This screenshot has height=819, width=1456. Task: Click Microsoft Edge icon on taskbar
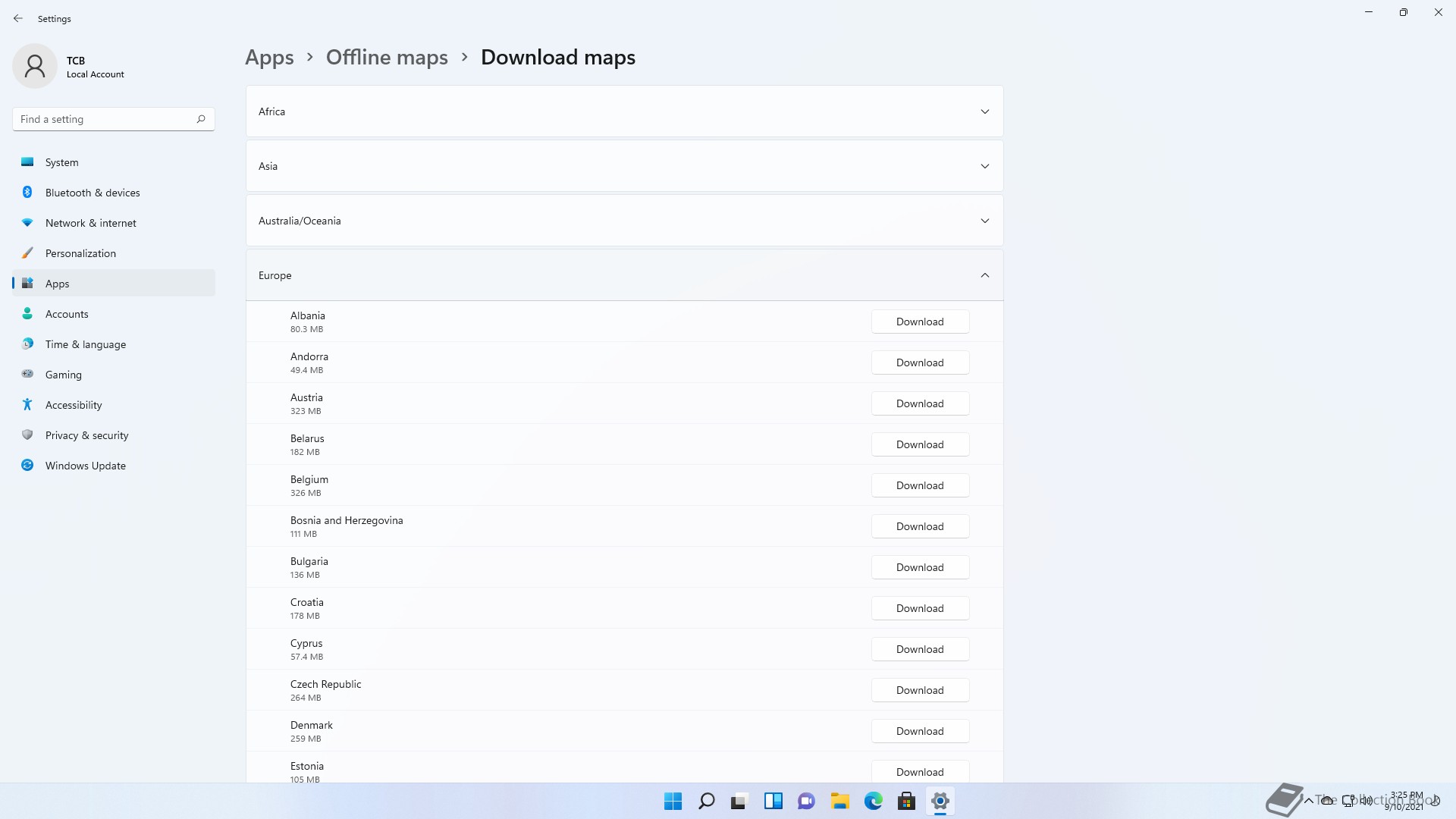[x=873, y=801]
